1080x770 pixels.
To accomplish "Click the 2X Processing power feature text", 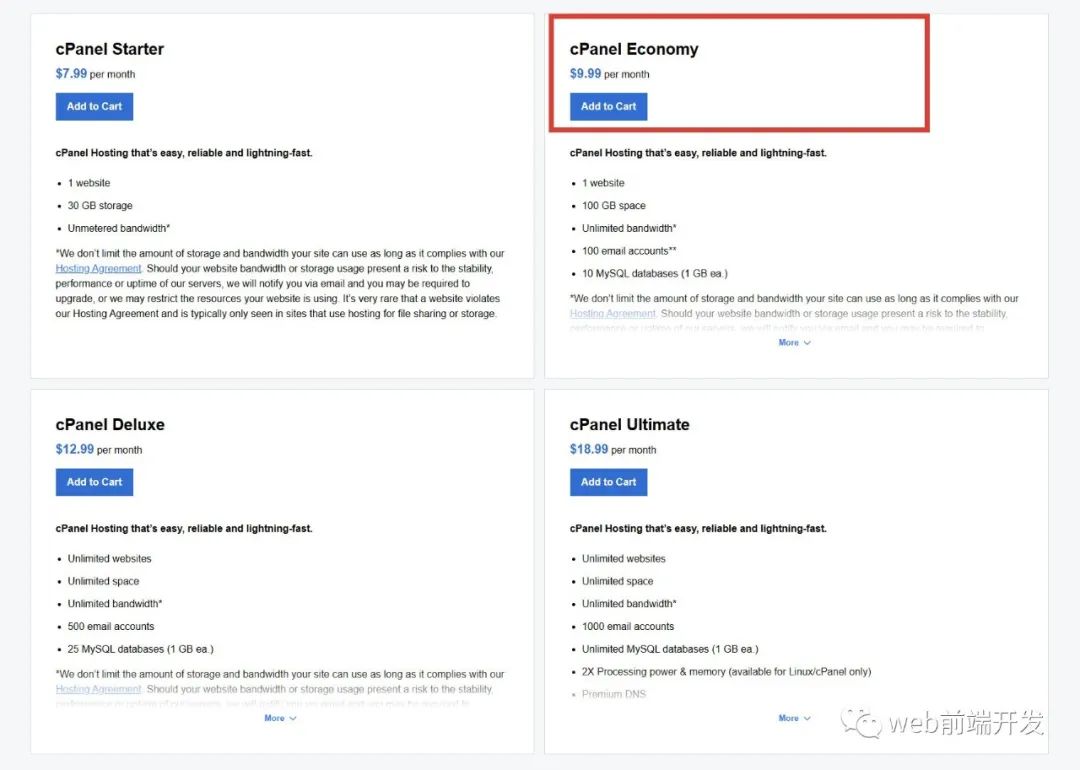I will click(726, 672).
